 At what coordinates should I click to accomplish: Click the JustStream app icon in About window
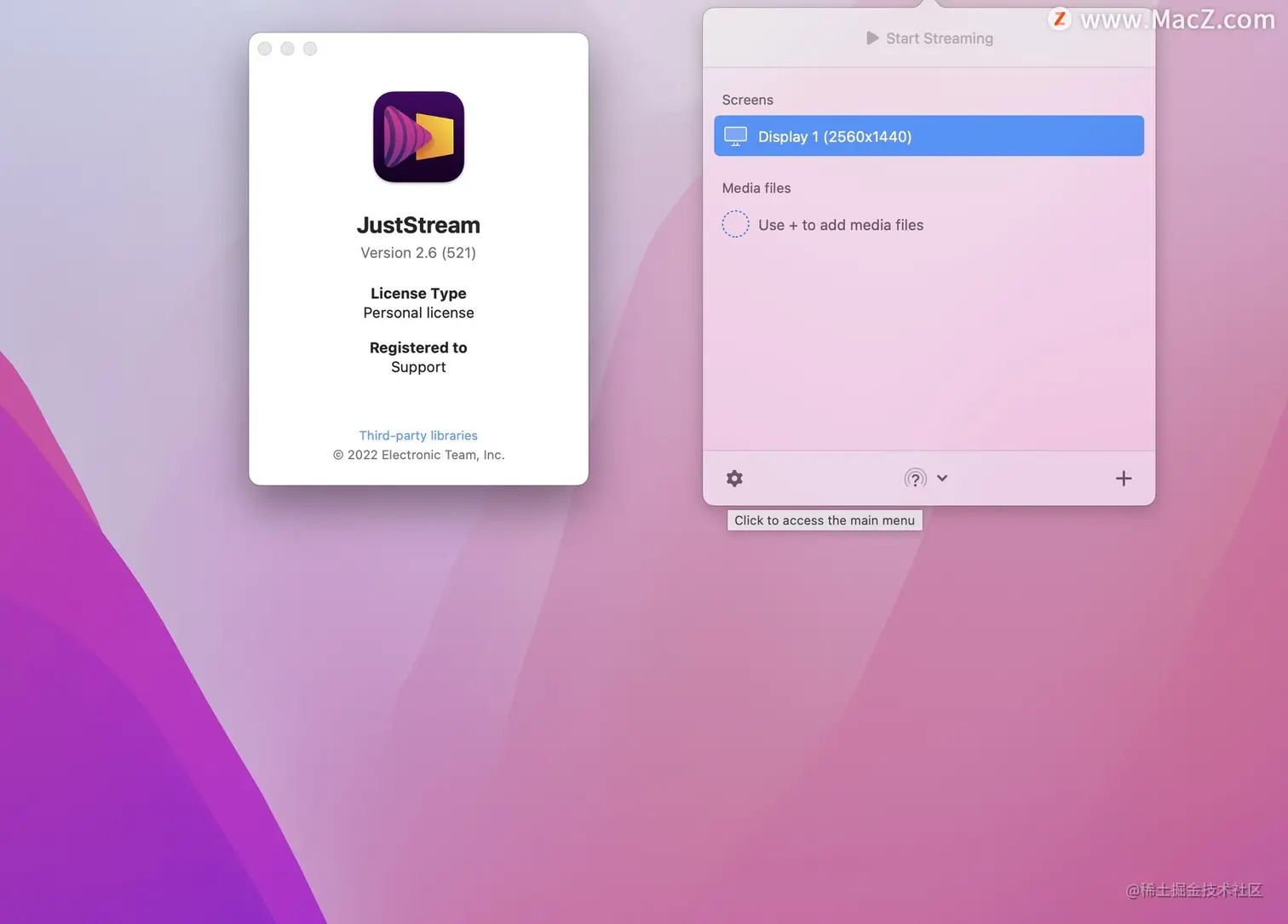click(418, 137)
